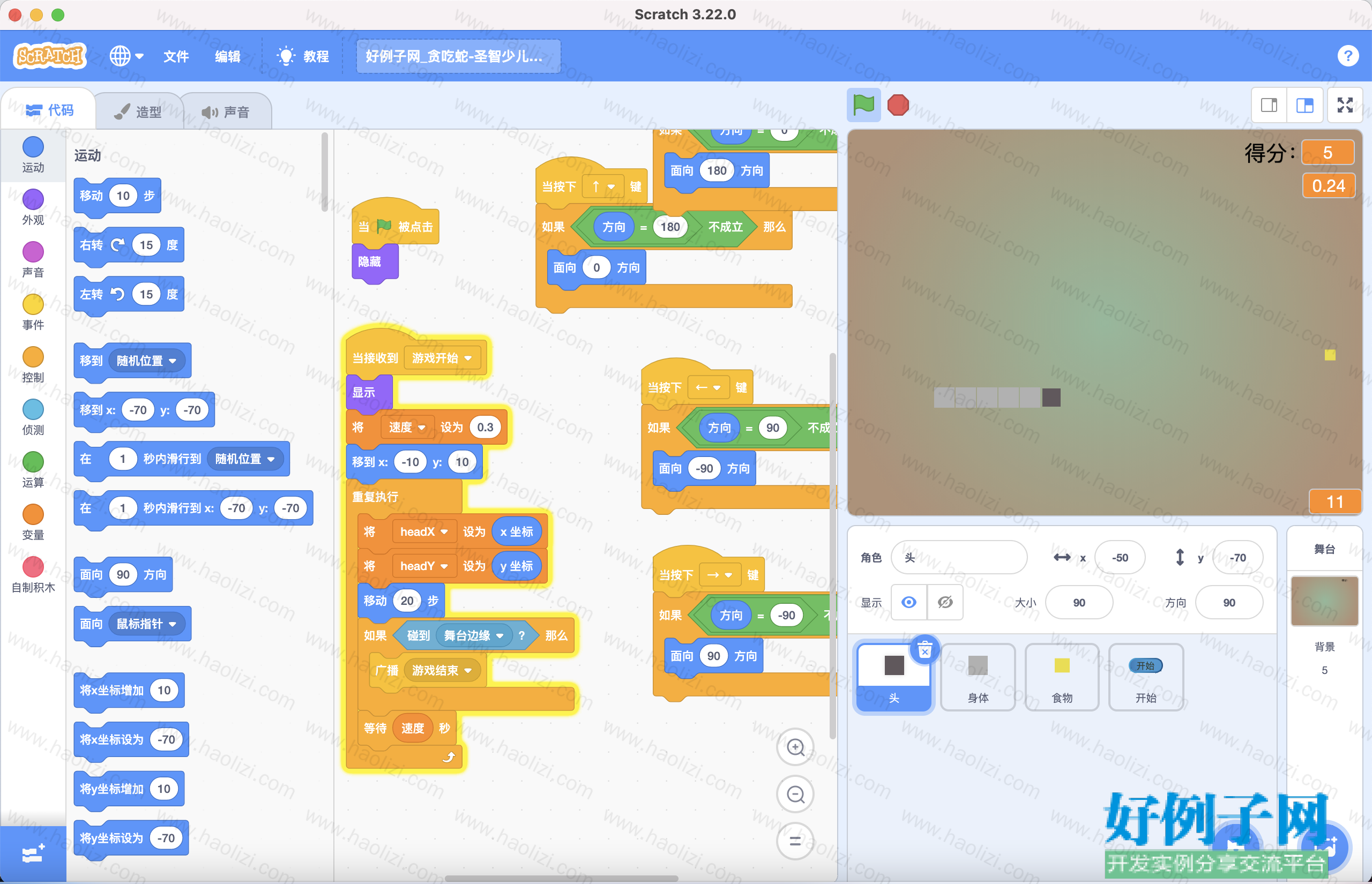Select the 声音 magenta category circle
Viewport: 1372px width, 884px height.
(x=33, y=252)
